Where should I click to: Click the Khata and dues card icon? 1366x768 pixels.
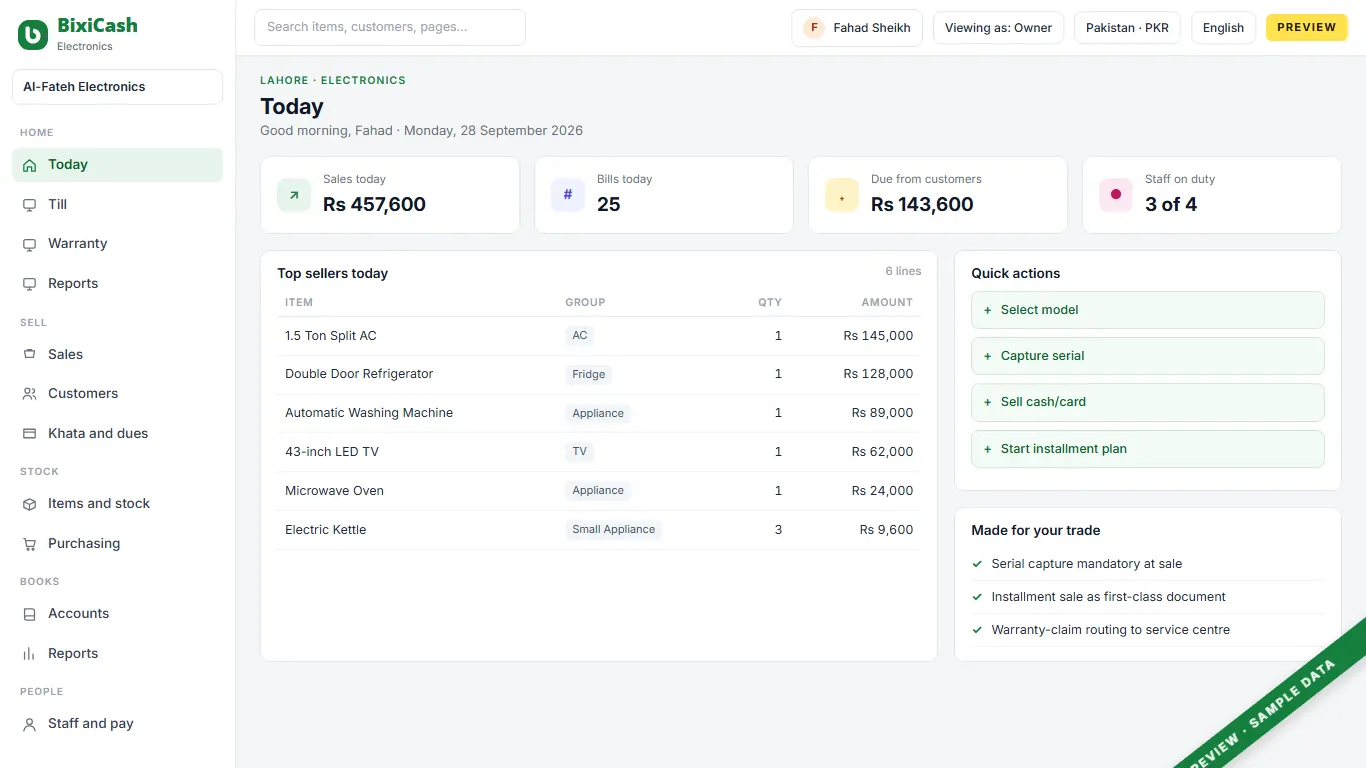click(x=29, y=434)
